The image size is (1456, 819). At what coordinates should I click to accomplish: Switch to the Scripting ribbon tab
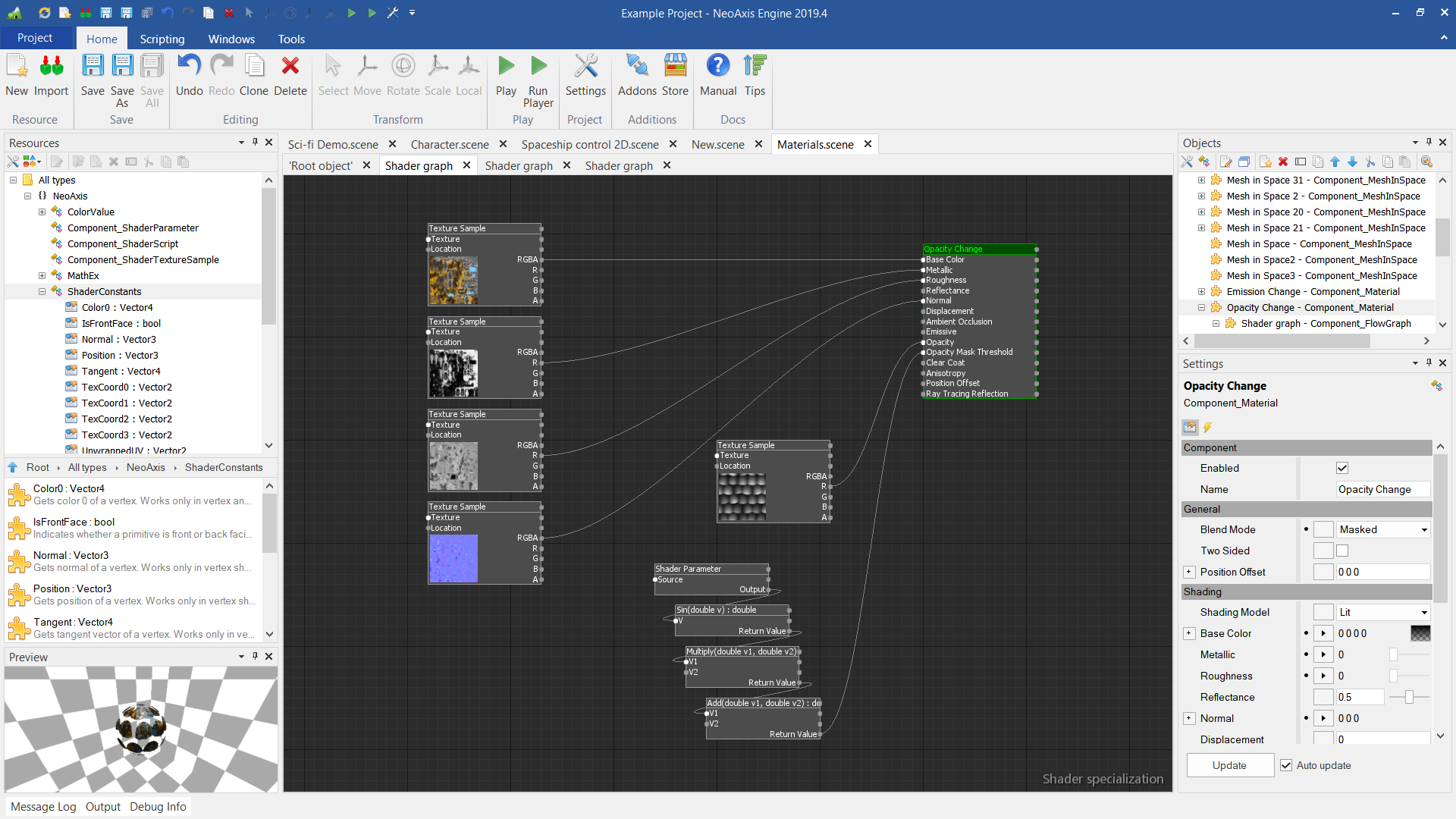click(162, 39)
